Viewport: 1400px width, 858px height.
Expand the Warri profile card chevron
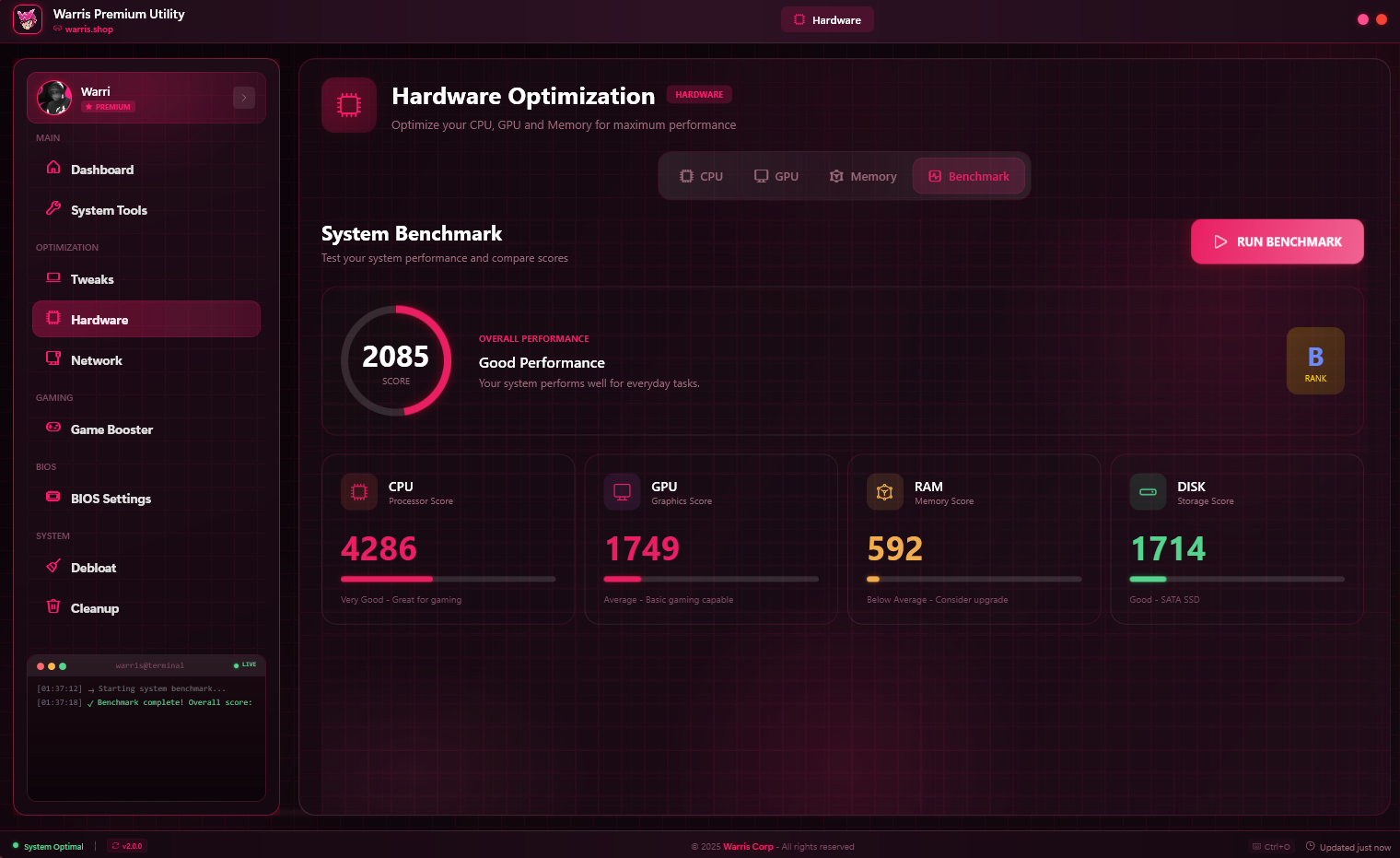click(x=243, y=97)
